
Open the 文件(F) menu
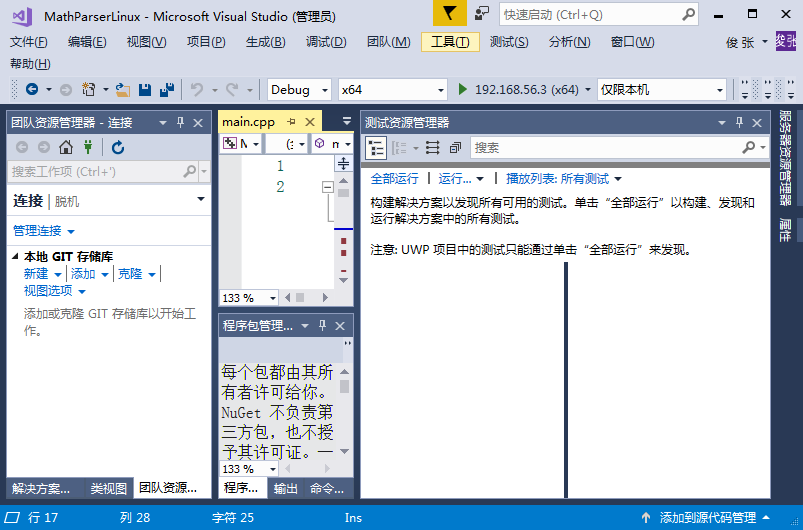(x=29, y=42)
